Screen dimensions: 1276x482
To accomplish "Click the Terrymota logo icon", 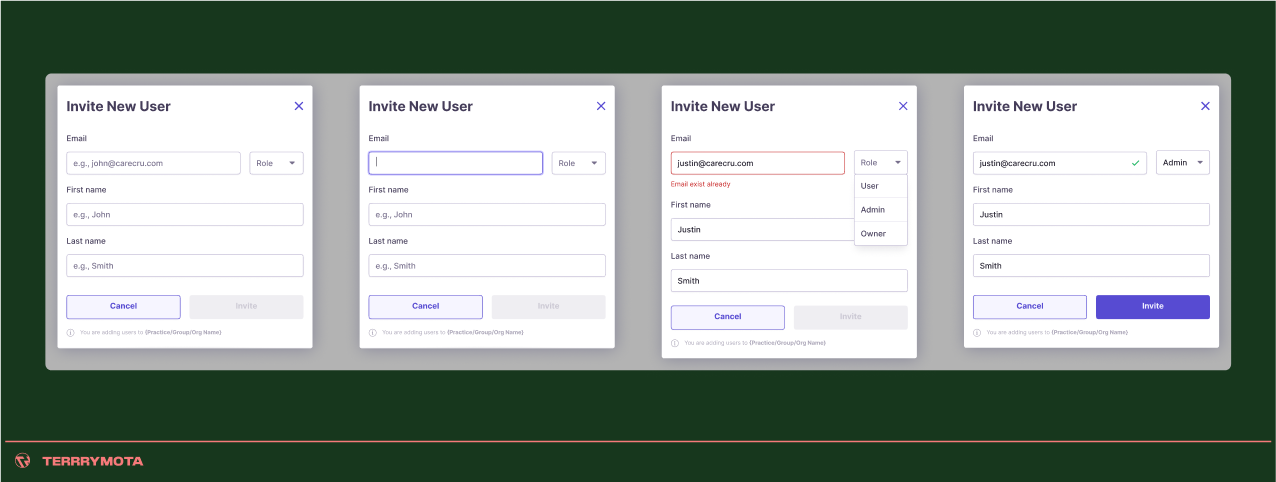I will tap(22, 461).
